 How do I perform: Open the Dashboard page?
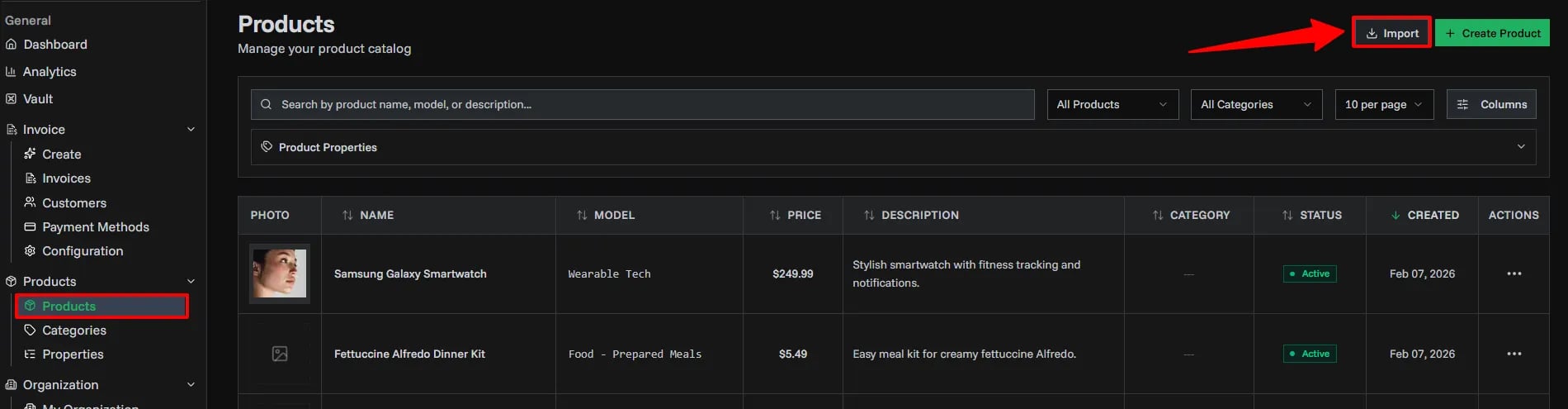coord(55,45)
